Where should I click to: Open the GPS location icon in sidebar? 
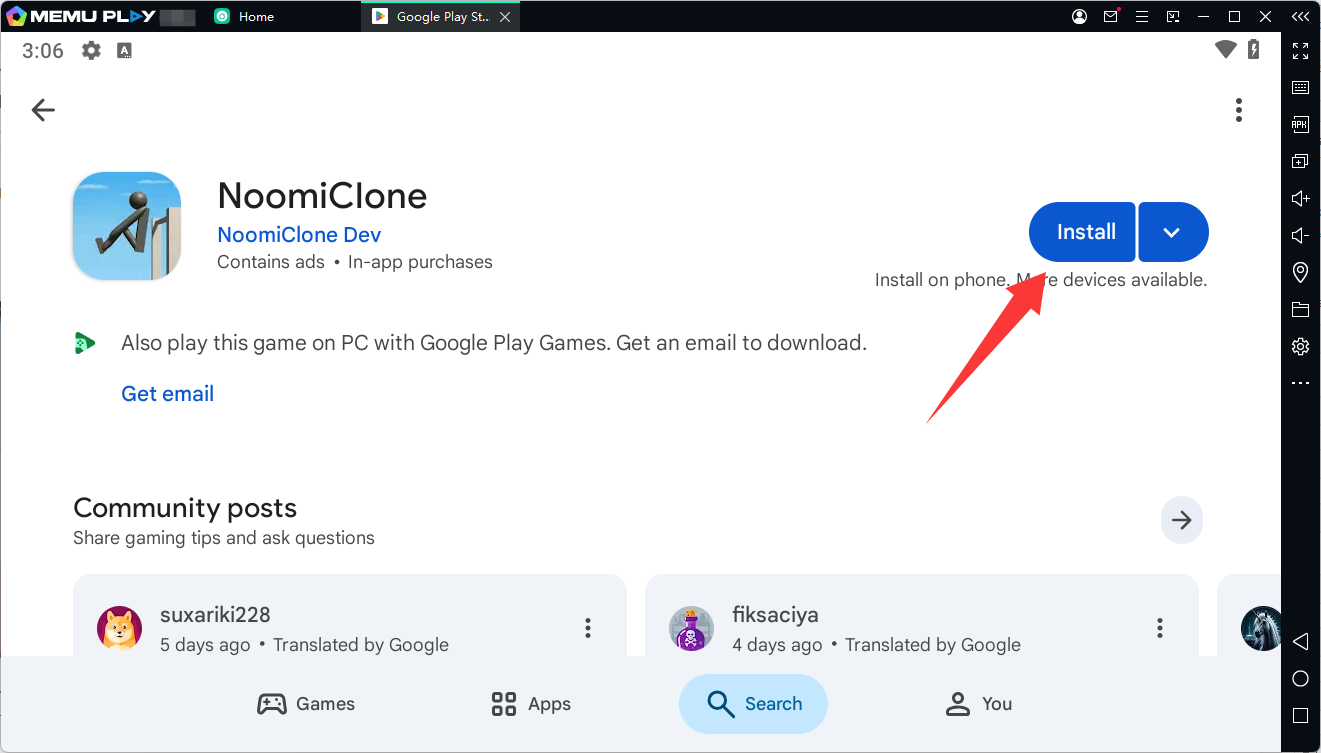pos(1300,272)
